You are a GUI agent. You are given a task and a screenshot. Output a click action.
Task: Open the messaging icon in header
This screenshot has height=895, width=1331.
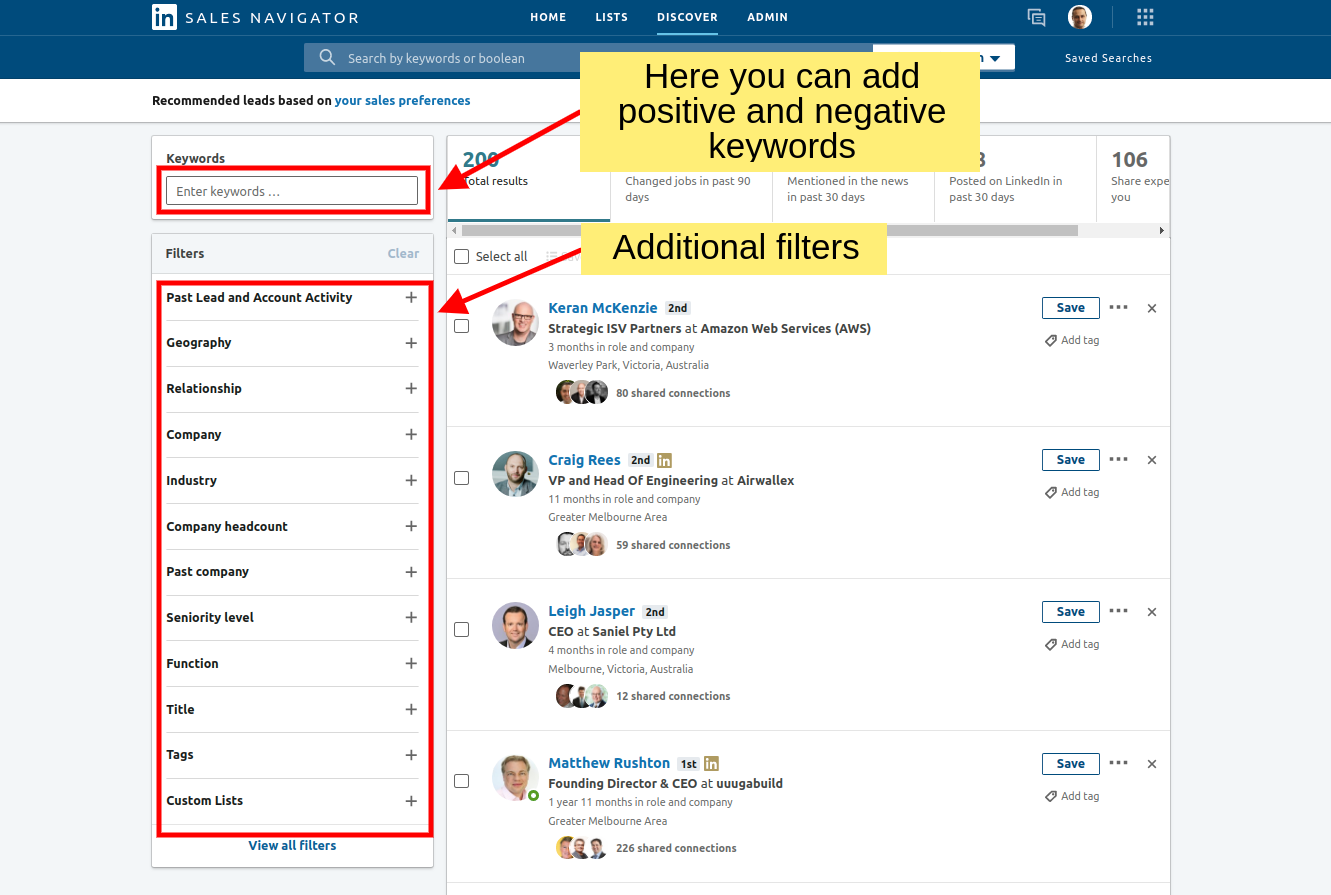[x=1037, y=17]
